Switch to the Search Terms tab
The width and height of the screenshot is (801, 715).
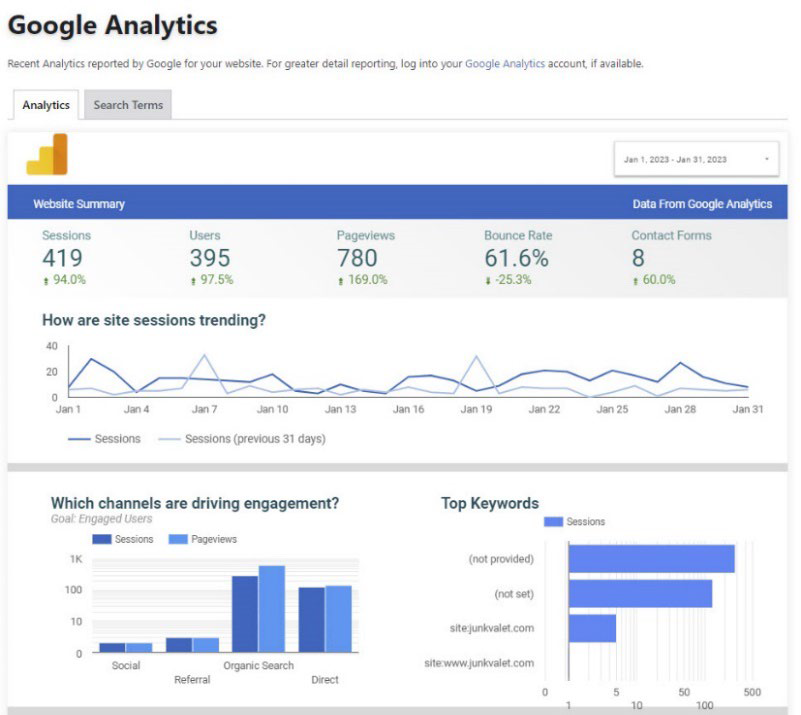point(128,105)
